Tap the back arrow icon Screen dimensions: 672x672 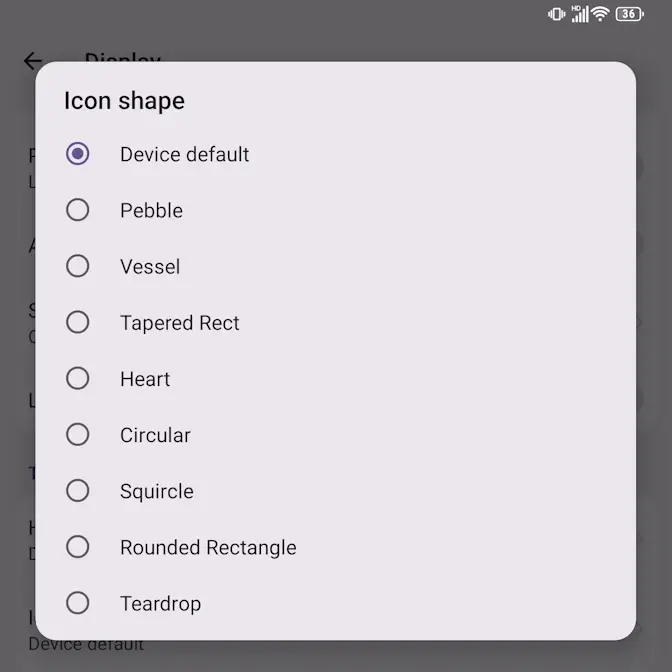[33, 61]
